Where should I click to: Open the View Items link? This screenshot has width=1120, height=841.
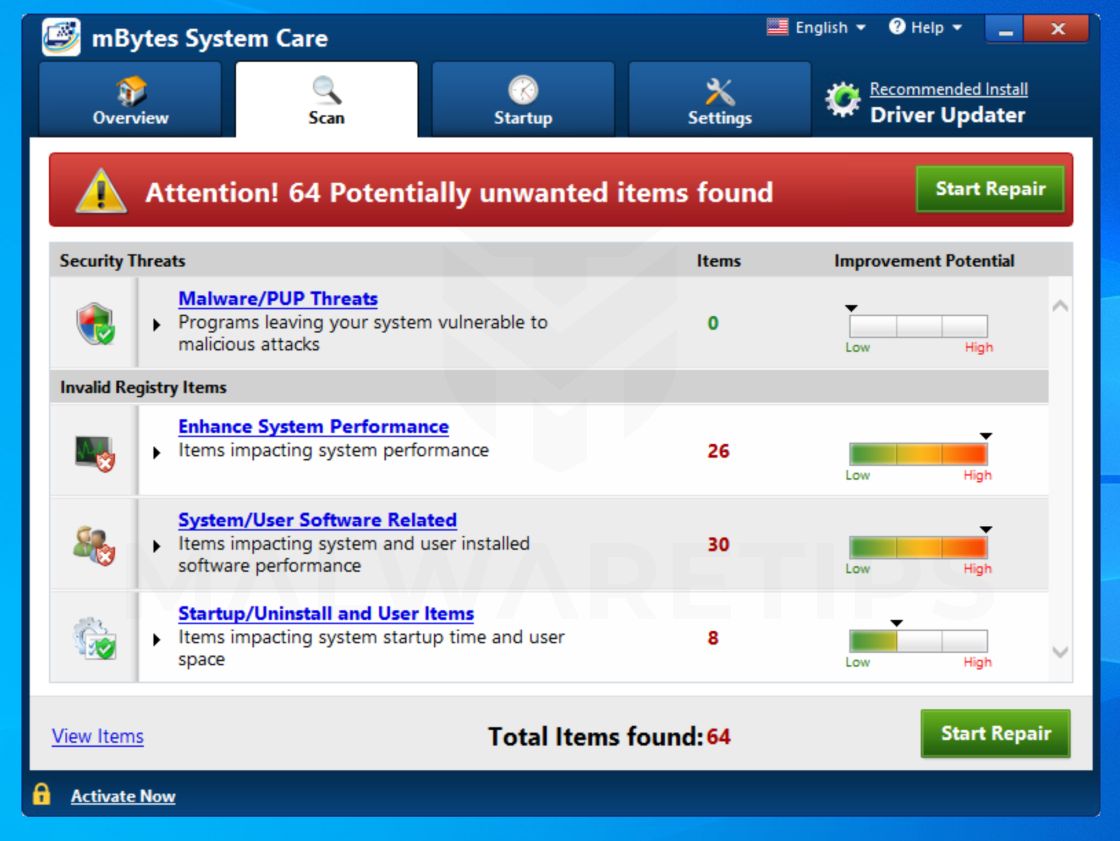pyautogui.click(x=97, y=736)
